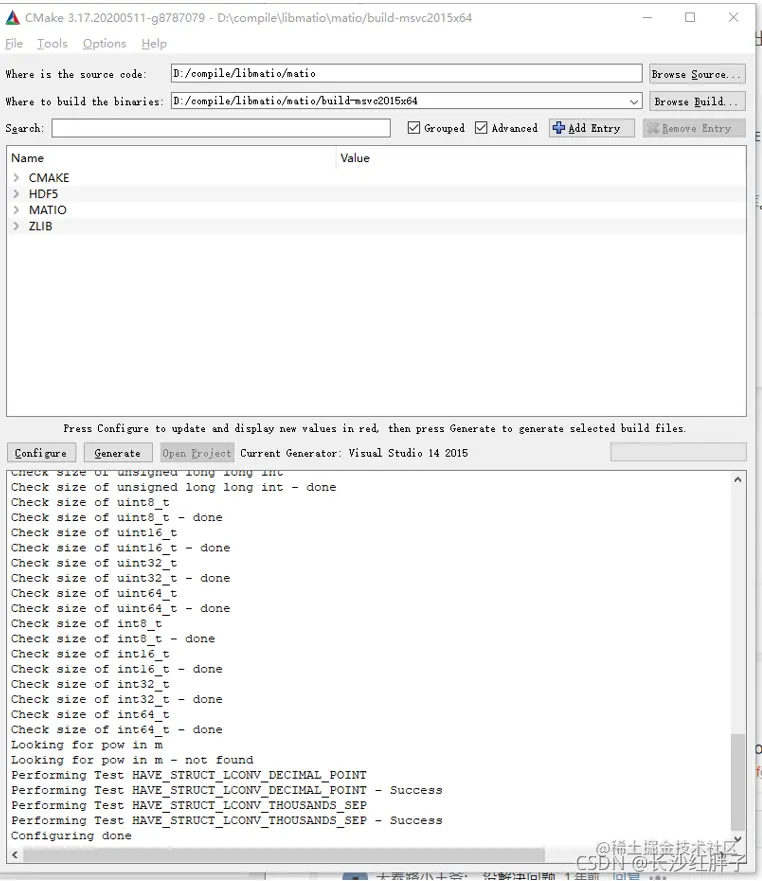
Task: Select the ZLIB row label
Action: tap(40, 226)
